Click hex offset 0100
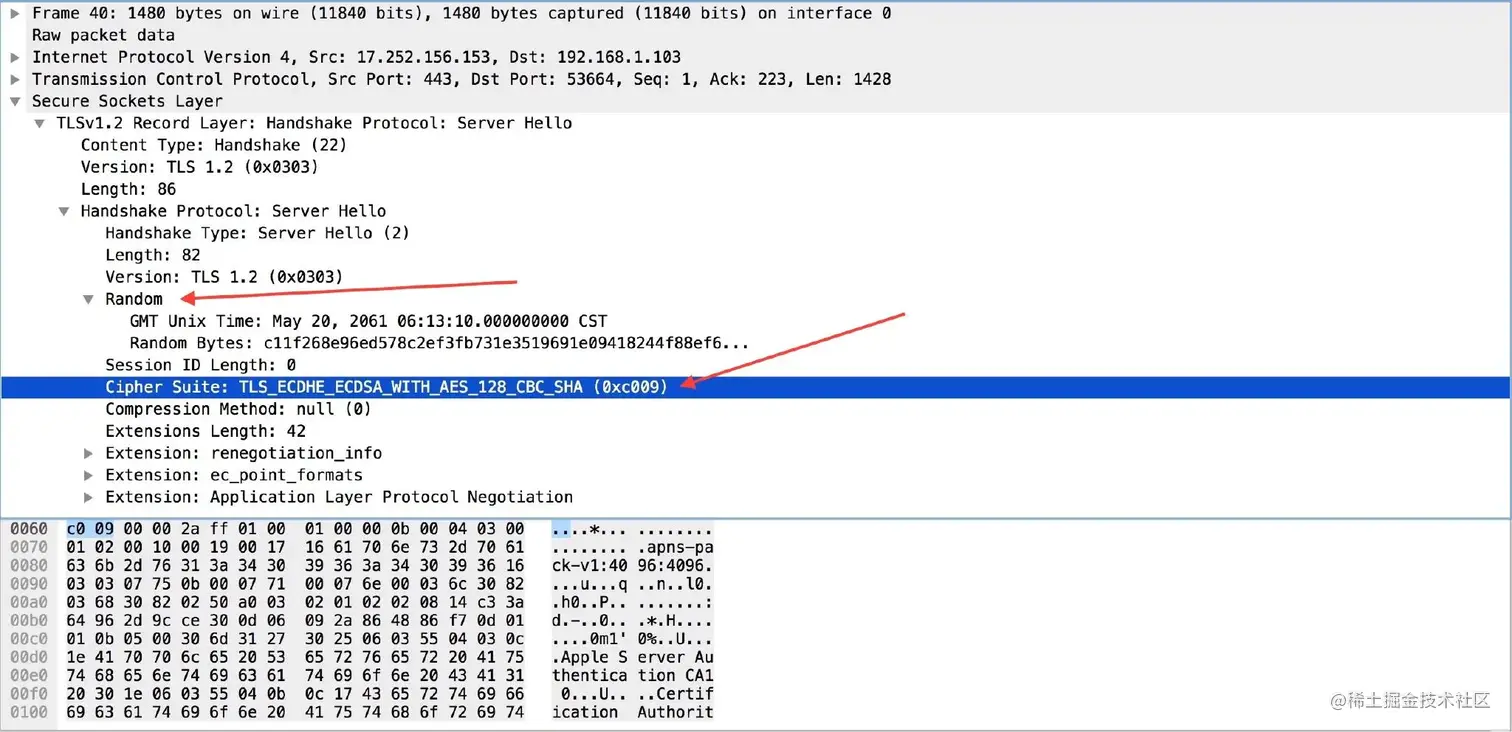Screen dimensions: 1512x732 pos(29,712)
